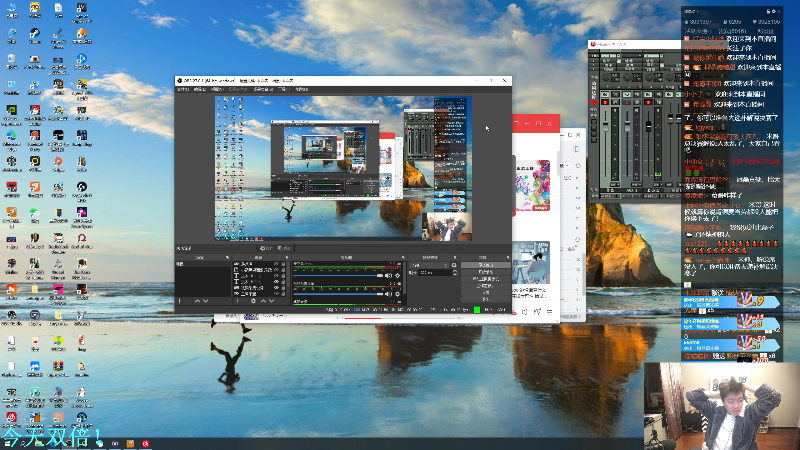
Task: Toggle visibility eye of first text source
Action: click(x=277, y=276)
